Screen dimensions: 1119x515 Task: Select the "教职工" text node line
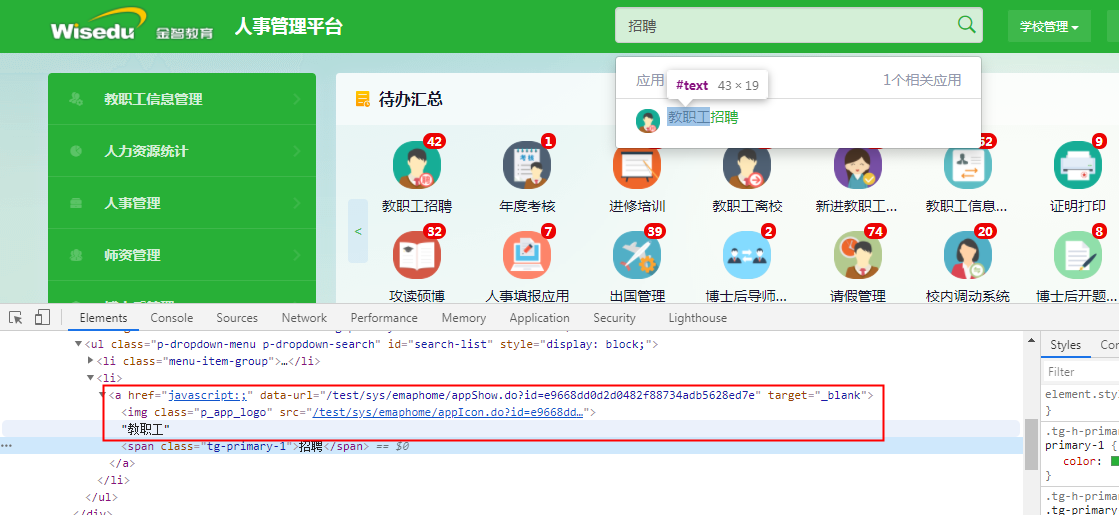point(145,429)
